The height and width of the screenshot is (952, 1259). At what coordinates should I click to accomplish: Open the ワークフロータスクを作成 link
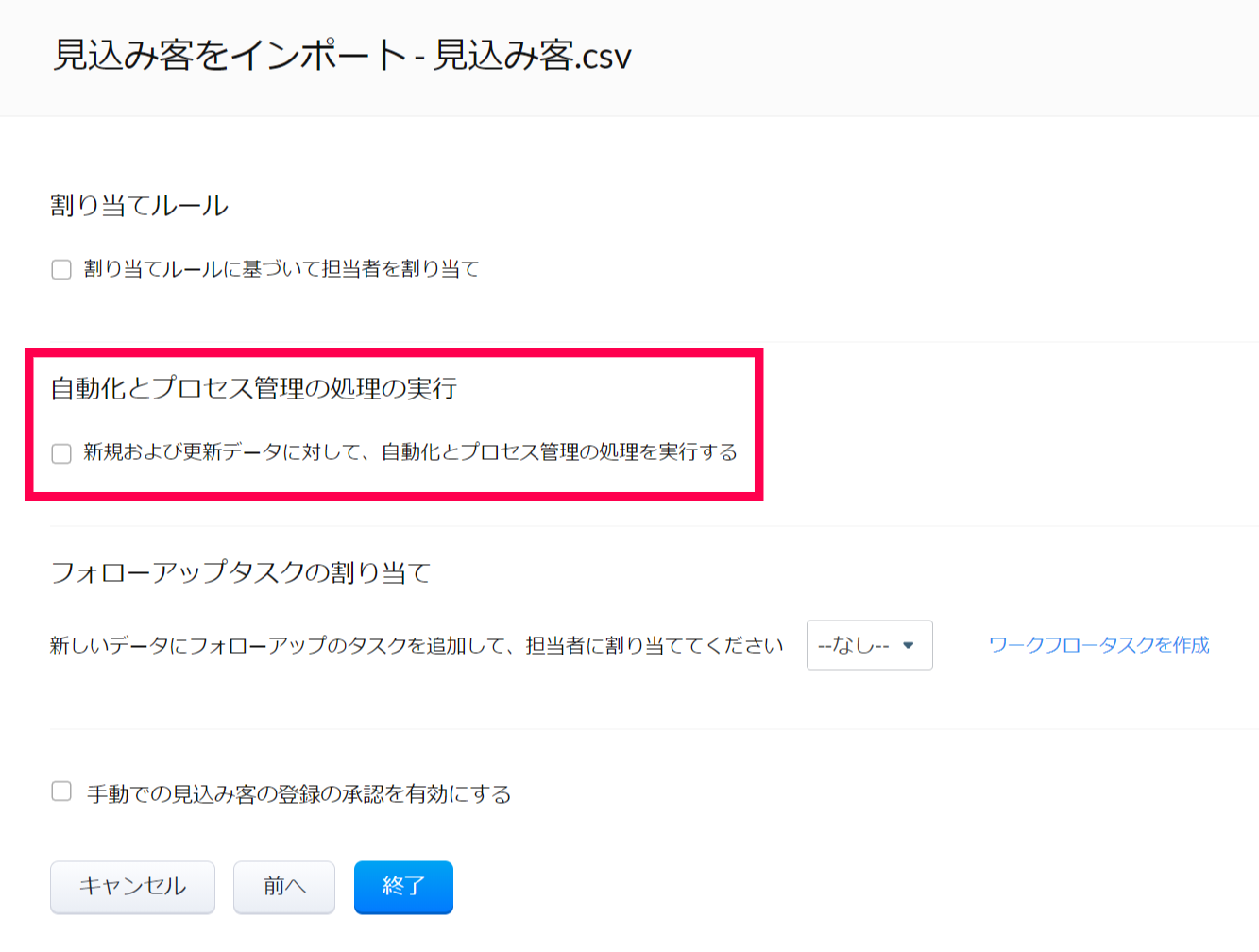click(1098, 645)
